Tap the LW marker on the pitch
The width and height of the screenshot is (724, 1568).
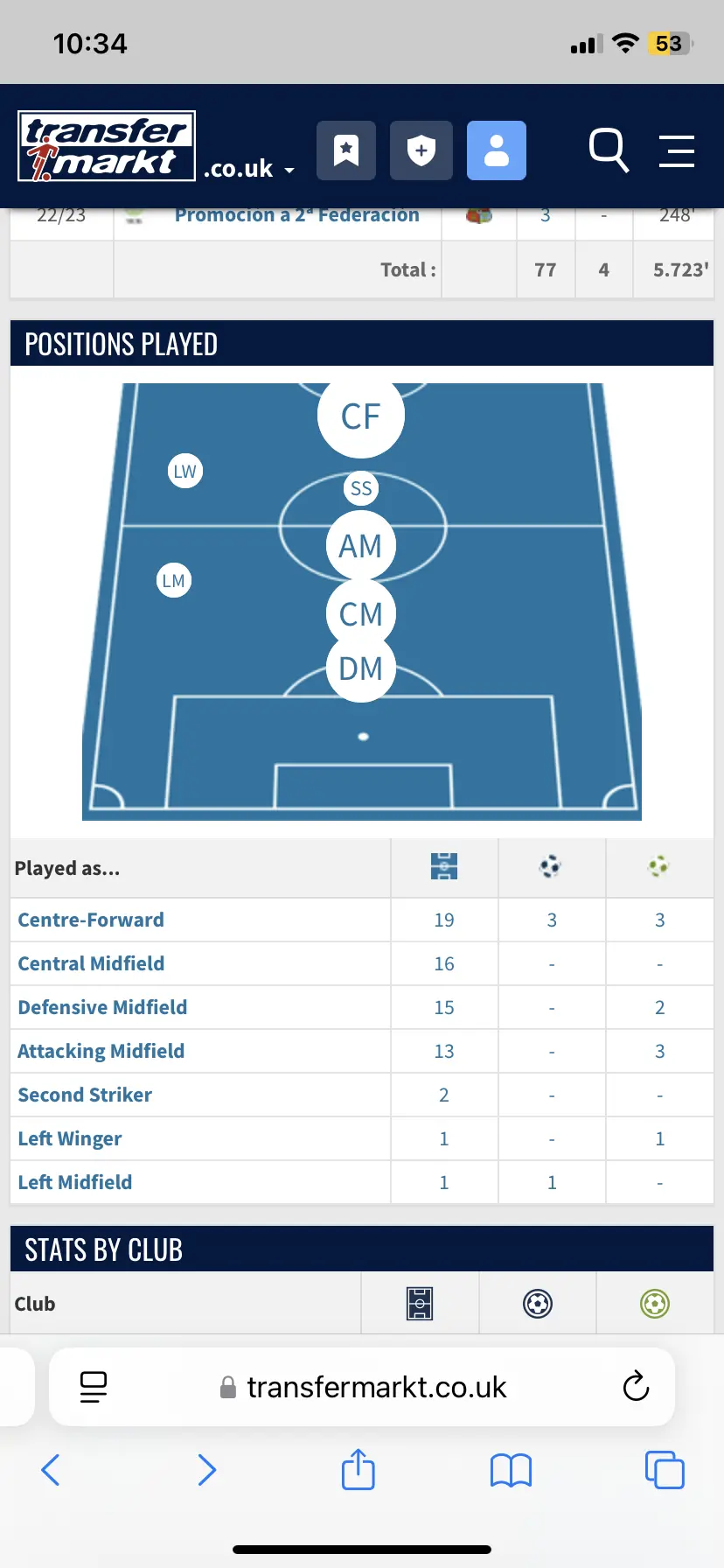(x=184, y=472)
